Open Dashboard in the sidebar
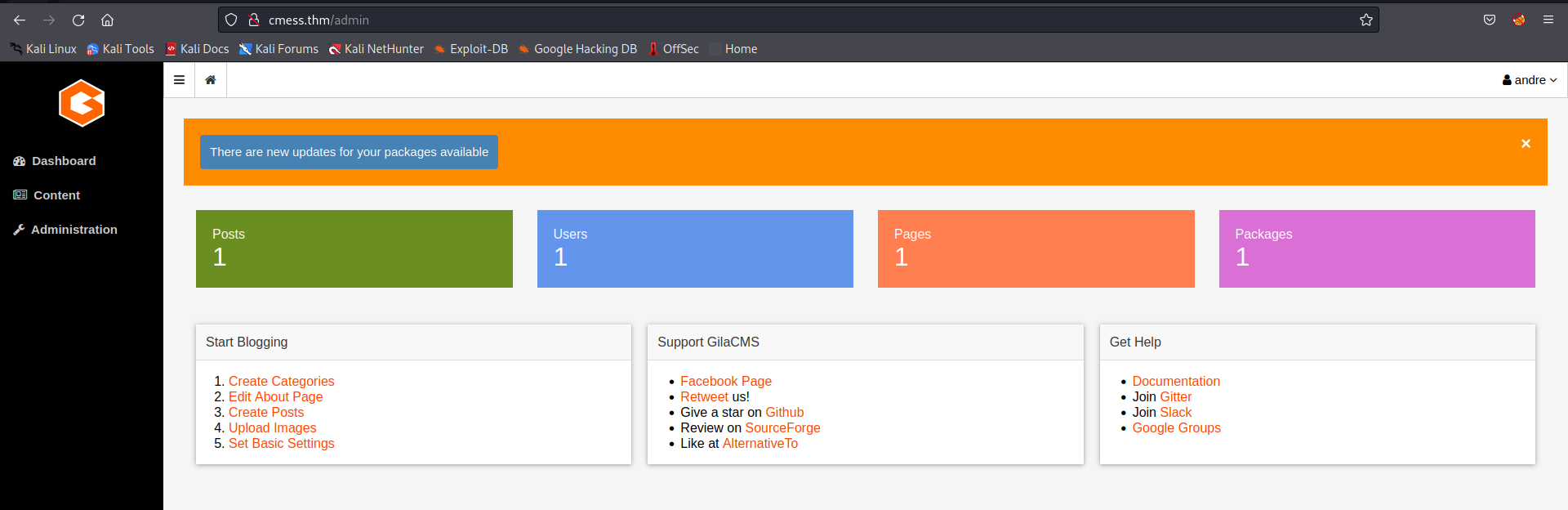 tap(63, 161)
